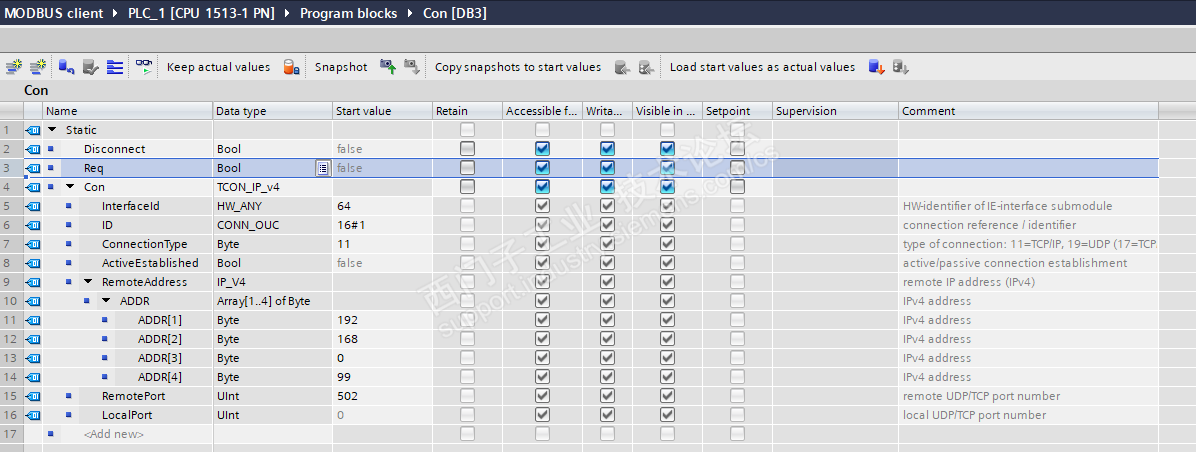Click start value 99 of ADDR[4]
This screenshot has height=452, width=1196.
click(x=344, y=377)
